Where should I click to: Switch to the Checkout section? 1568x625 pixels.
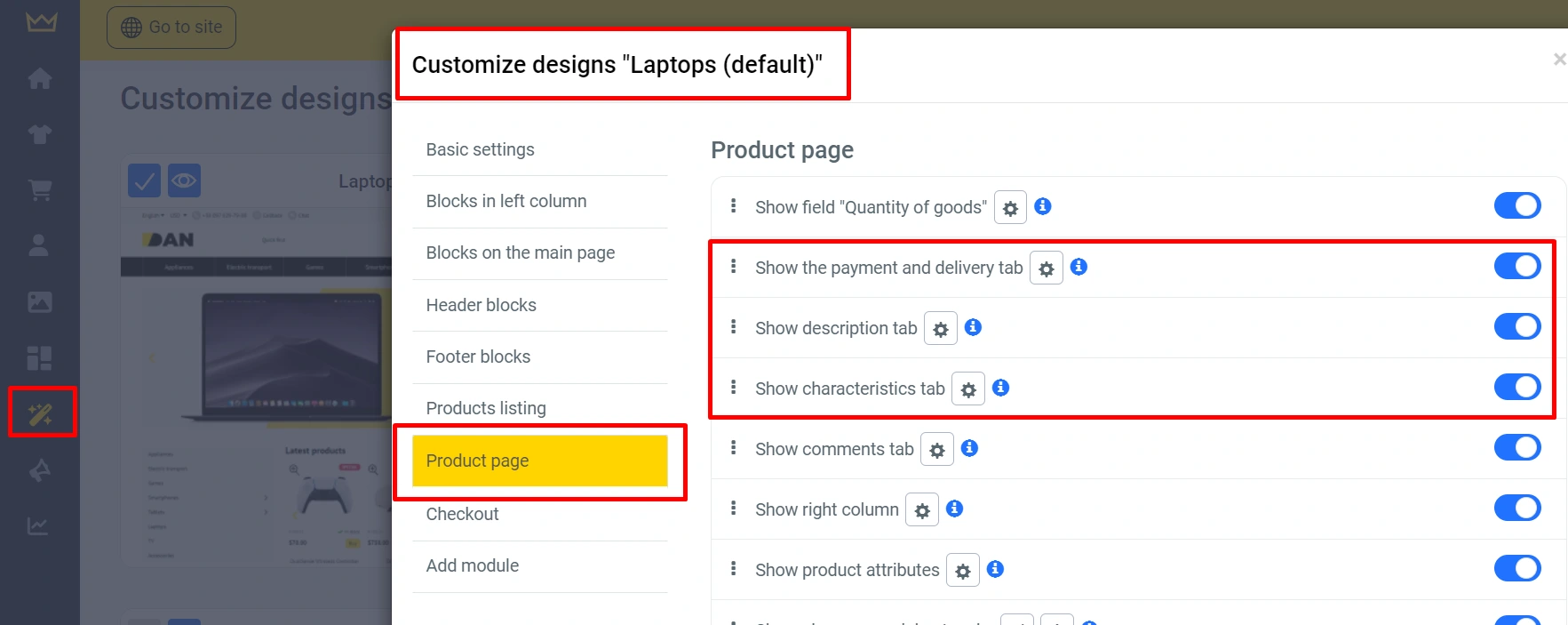coord(463,514)
